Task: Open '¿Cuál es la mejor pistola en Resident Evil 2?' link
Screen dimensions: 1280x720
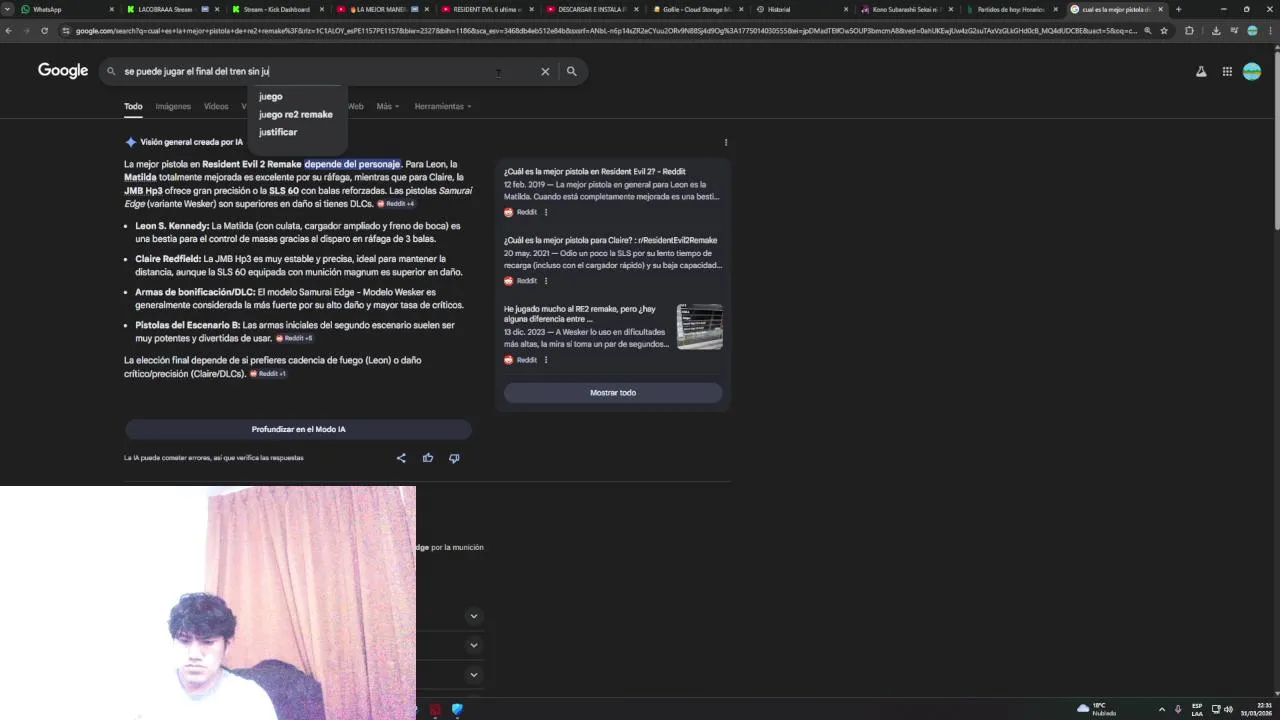Action: pos(594,172)
